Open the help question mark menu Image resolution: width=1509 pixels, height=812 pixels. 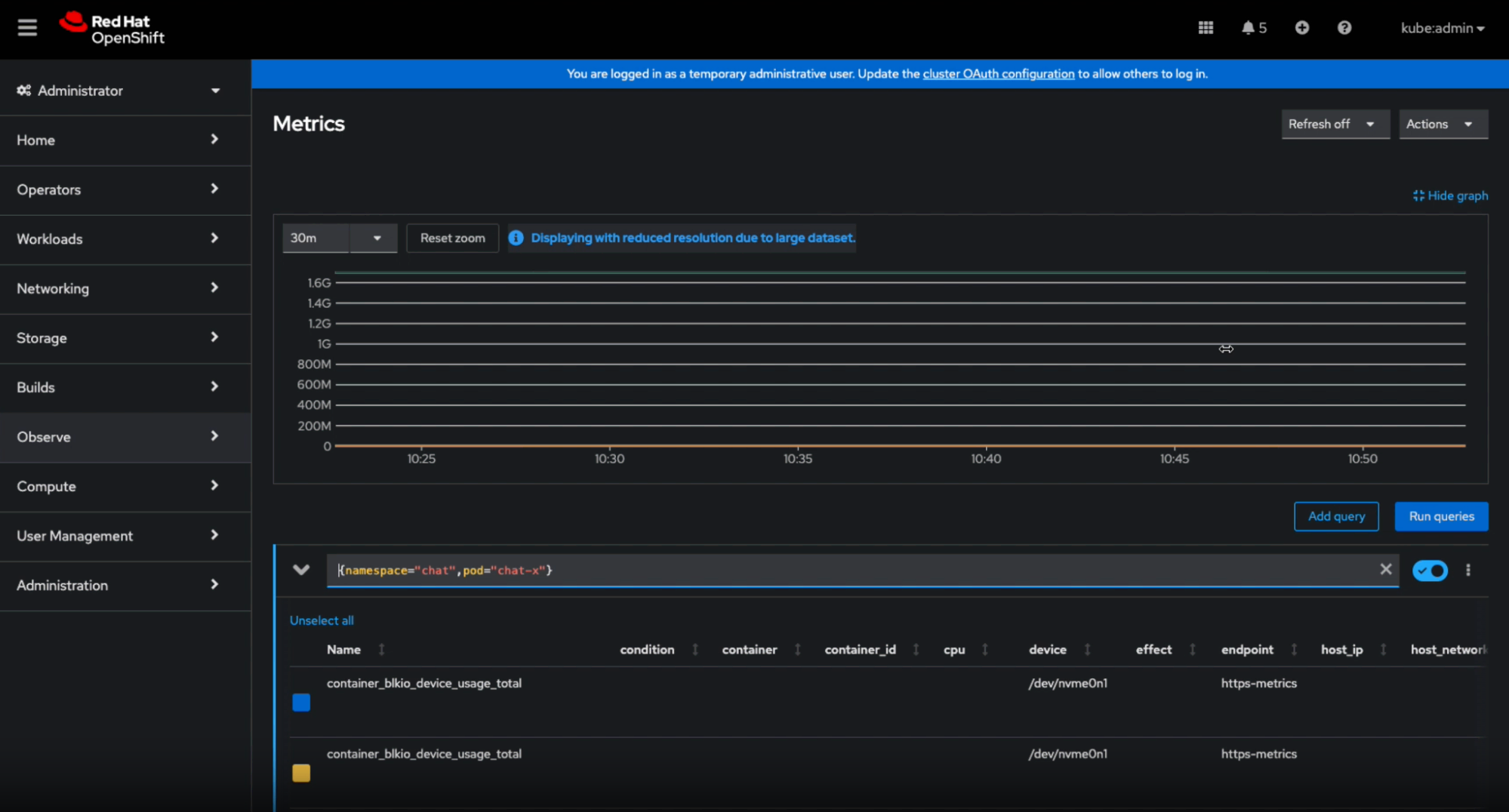(x=1344, y=28)
